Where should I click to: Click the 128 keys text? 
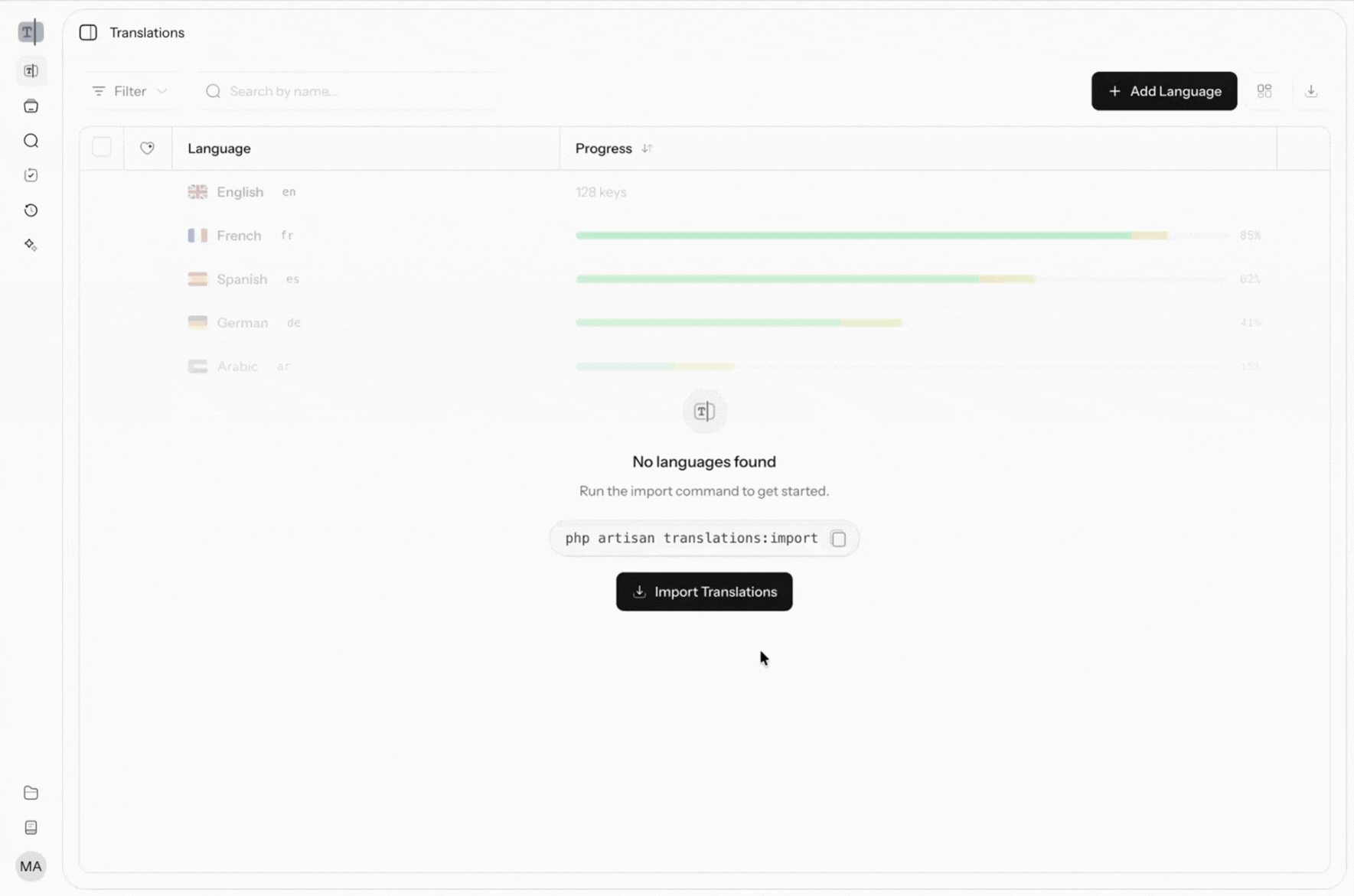pos(601,192)
